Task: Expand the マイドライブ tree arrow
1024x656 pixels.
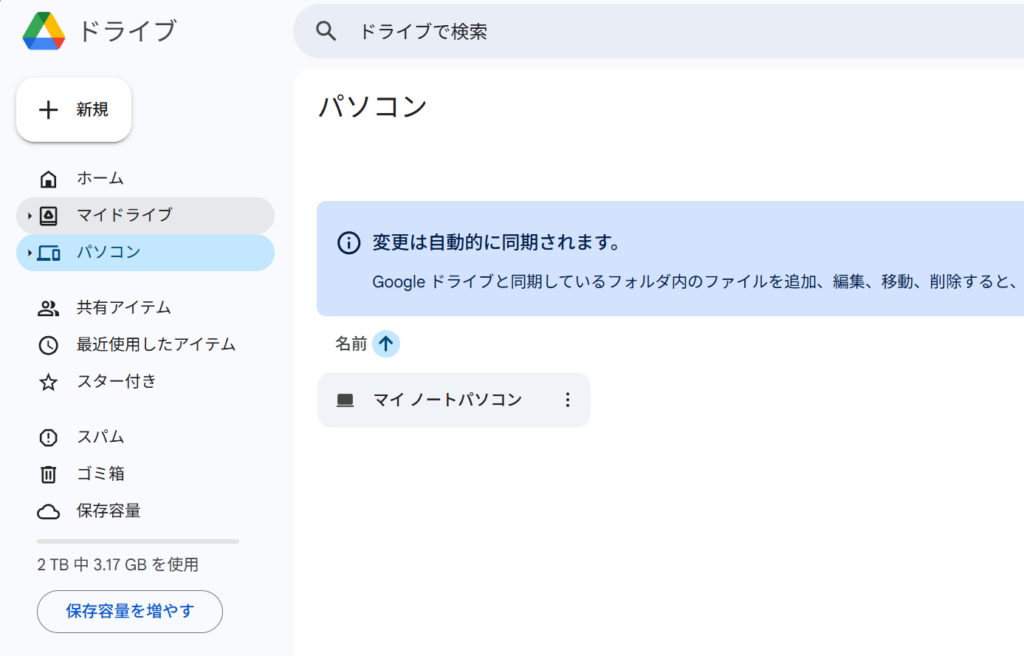Action: coord(30,216)
